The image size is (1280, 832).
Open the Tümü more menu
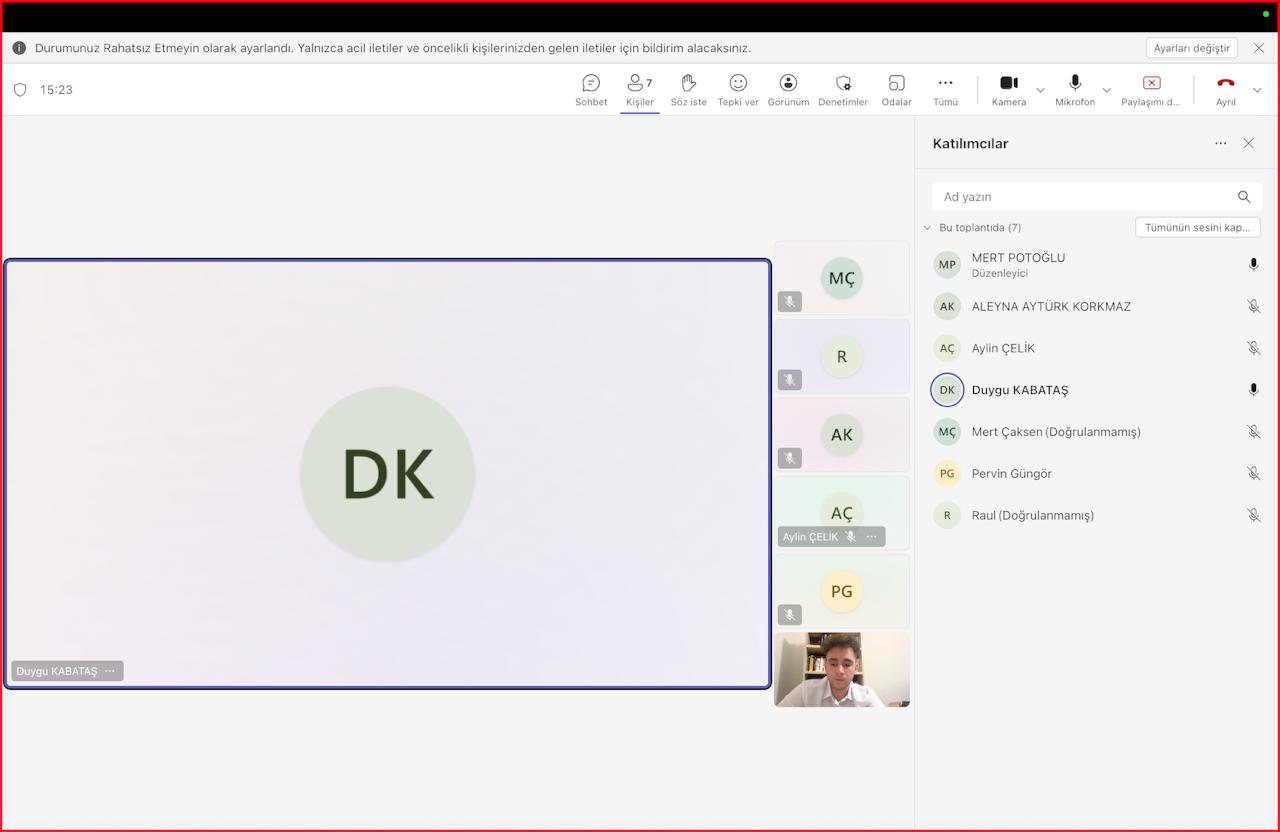945,89
